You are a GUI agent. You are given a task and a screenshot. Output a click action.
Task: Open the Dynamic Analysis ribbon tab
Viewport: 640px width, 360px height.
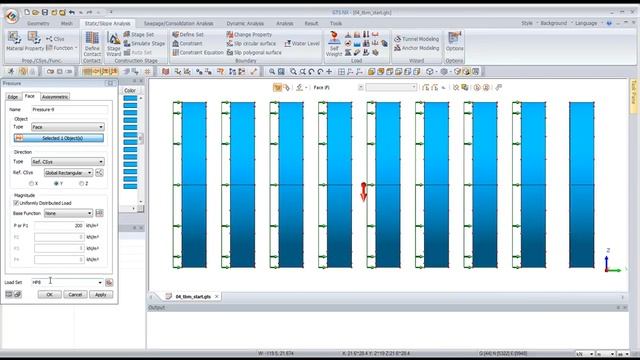[245, 24]
